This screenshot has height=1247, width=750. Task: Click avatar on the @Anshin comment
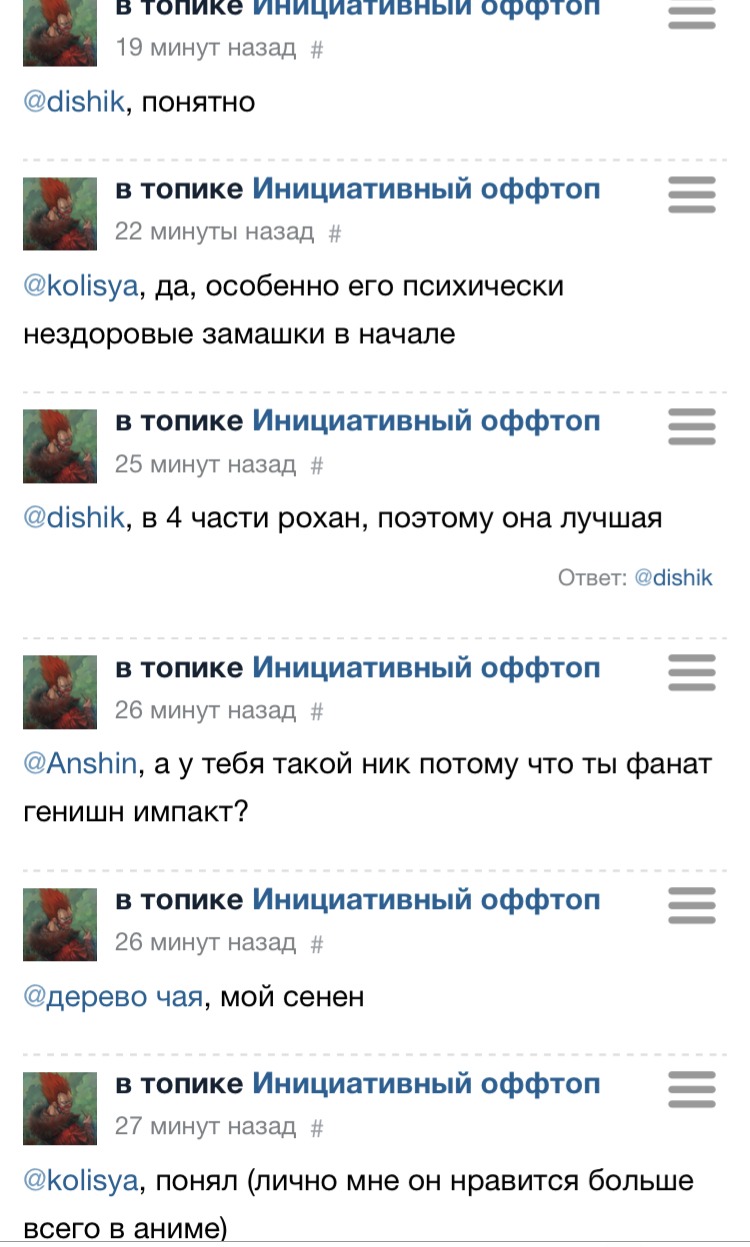pos(60,691)
